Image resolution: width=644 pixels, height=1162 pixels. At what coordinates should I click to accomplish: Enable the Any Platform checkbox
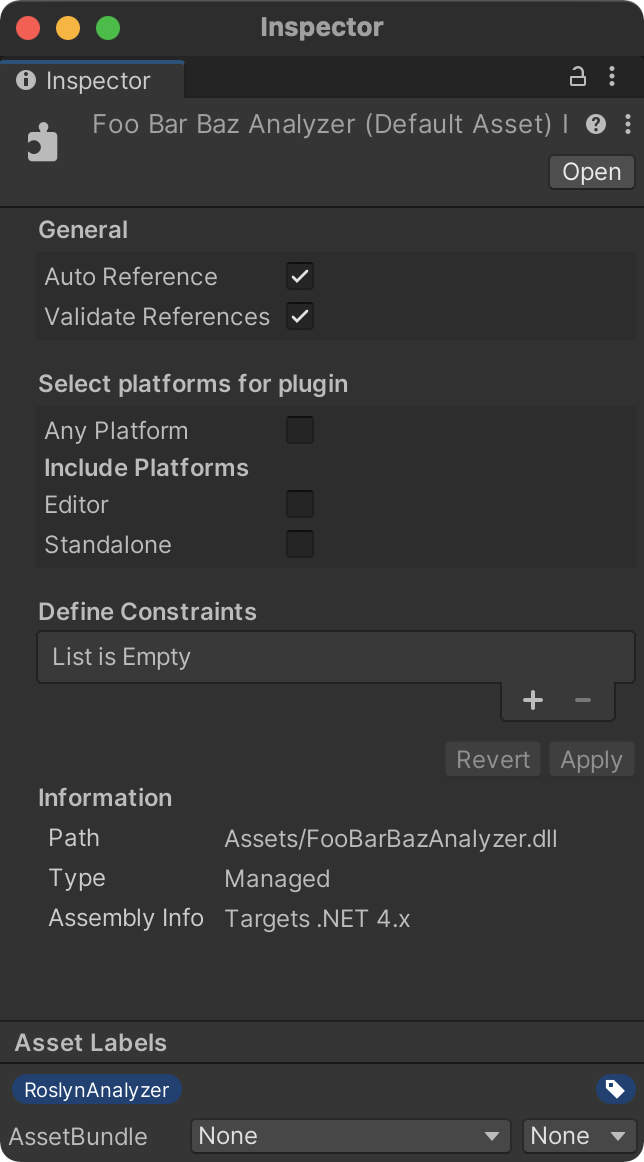click(x=300, y=431)
